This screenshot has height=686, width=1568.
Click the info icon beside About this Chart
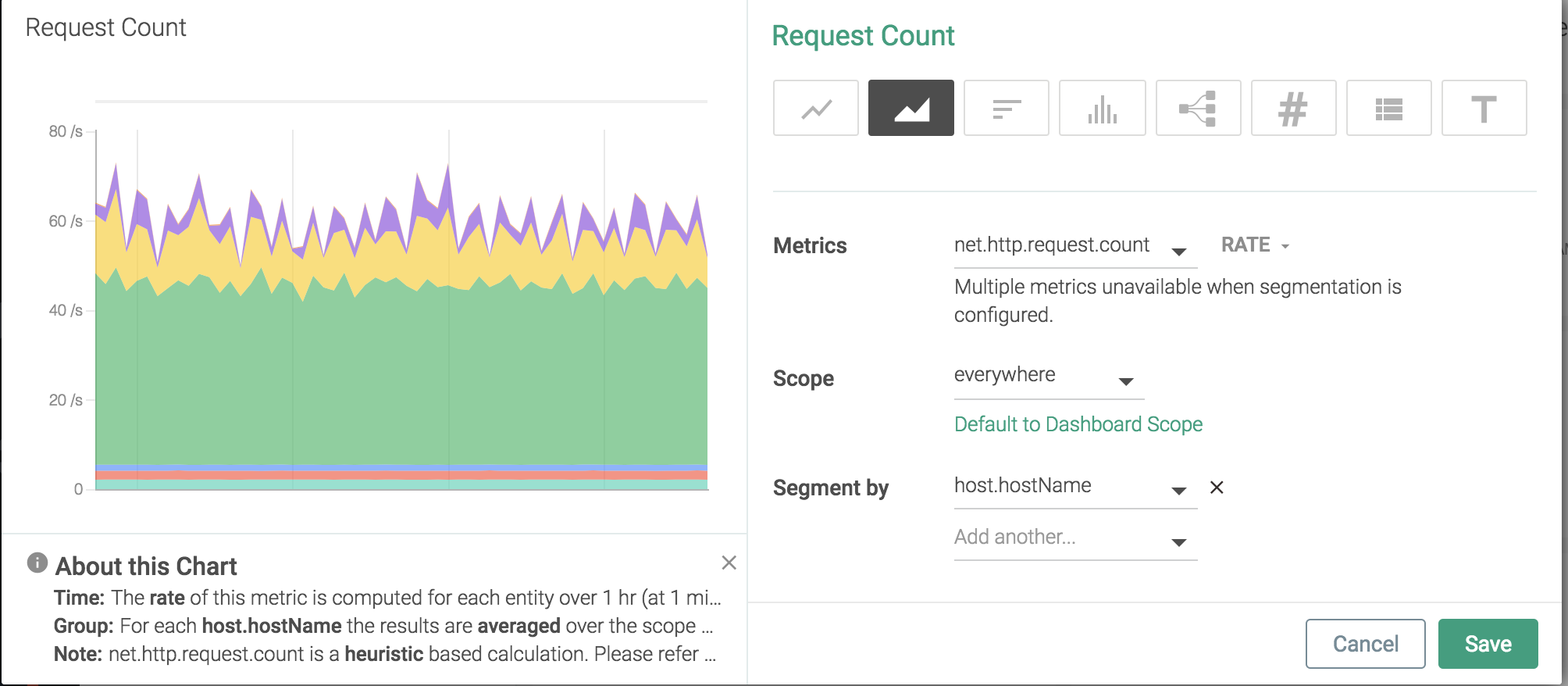[37, 563]
